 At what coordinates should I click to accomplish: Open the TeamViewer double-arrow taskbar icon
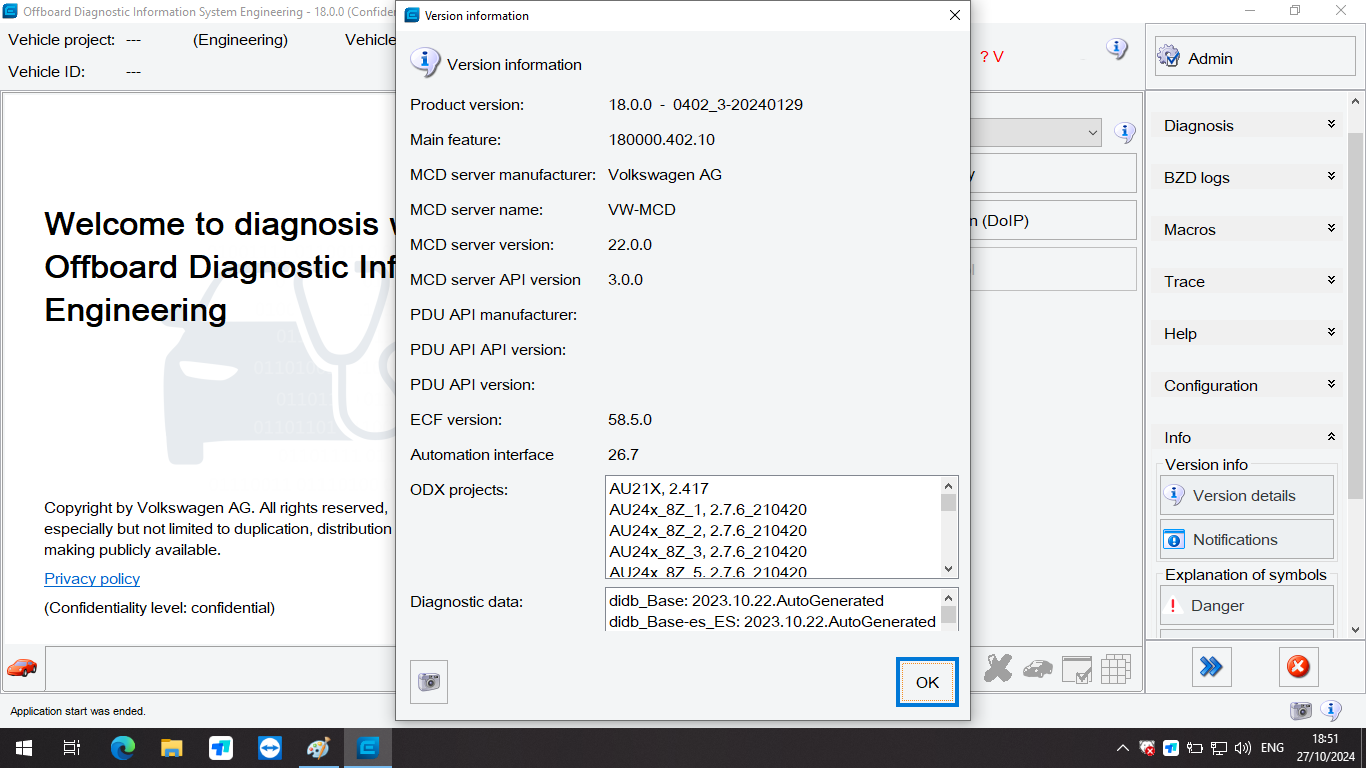pos(270,748)
